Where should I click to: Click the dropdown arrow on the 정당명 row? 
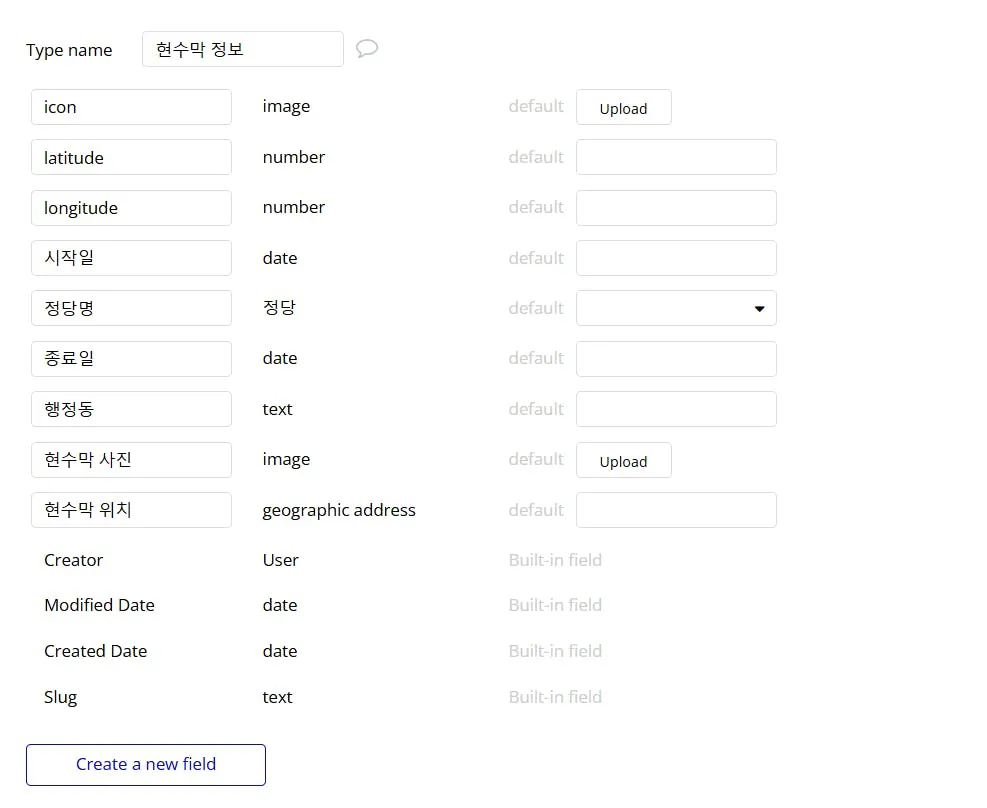759,308
